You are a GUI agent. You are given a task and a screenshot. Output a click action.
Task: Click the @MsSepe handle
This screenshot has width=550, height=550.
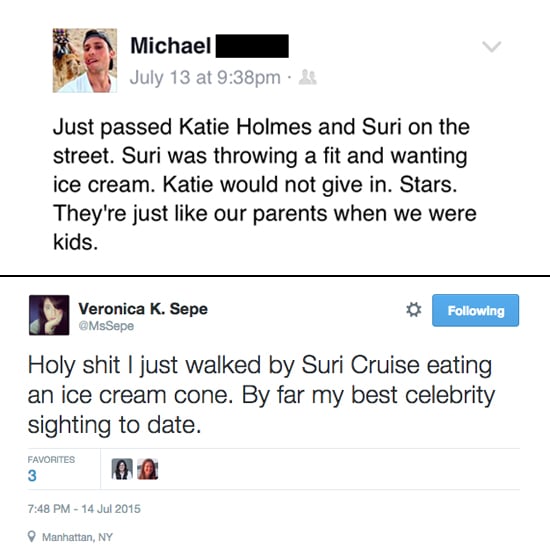pos(106,326)
